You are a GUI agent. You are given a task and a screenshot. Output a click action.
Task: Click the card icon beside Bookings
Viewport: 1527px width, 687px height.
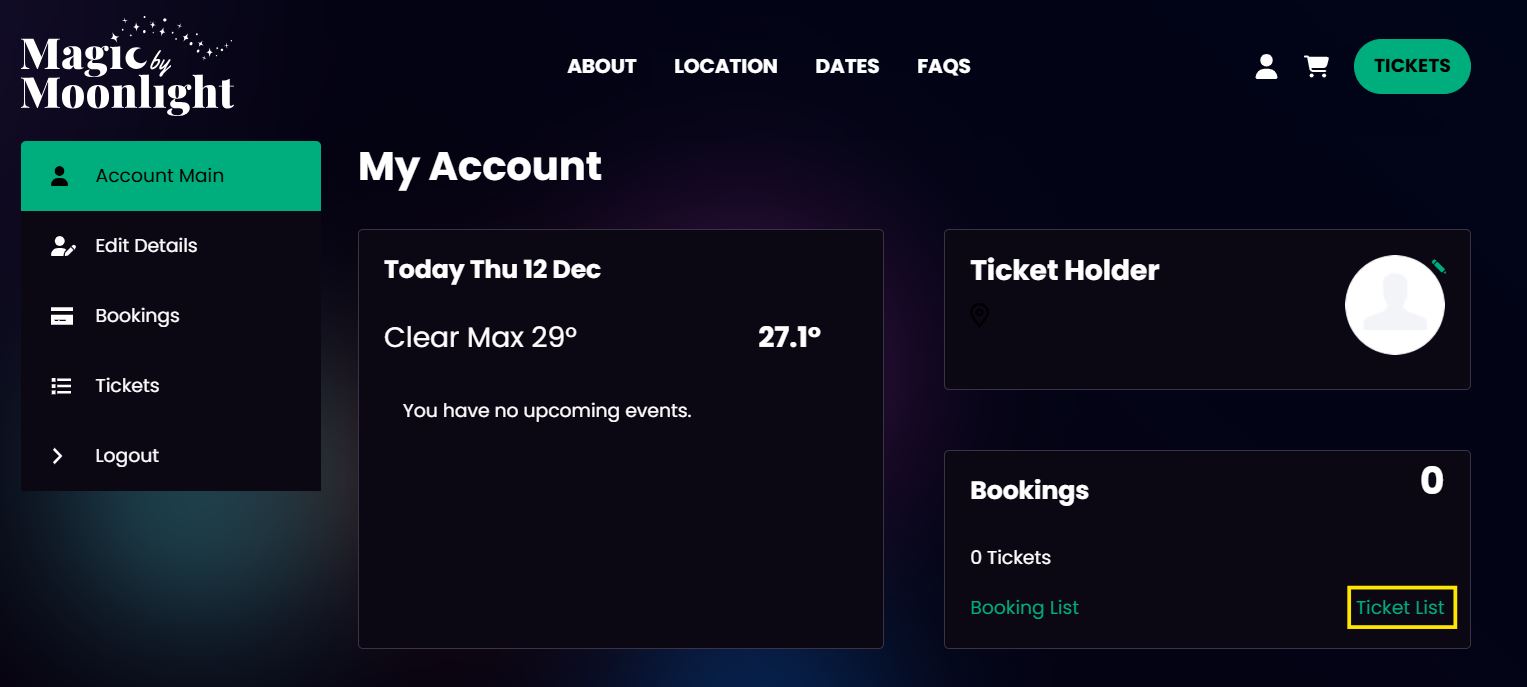tap(61, 316)
